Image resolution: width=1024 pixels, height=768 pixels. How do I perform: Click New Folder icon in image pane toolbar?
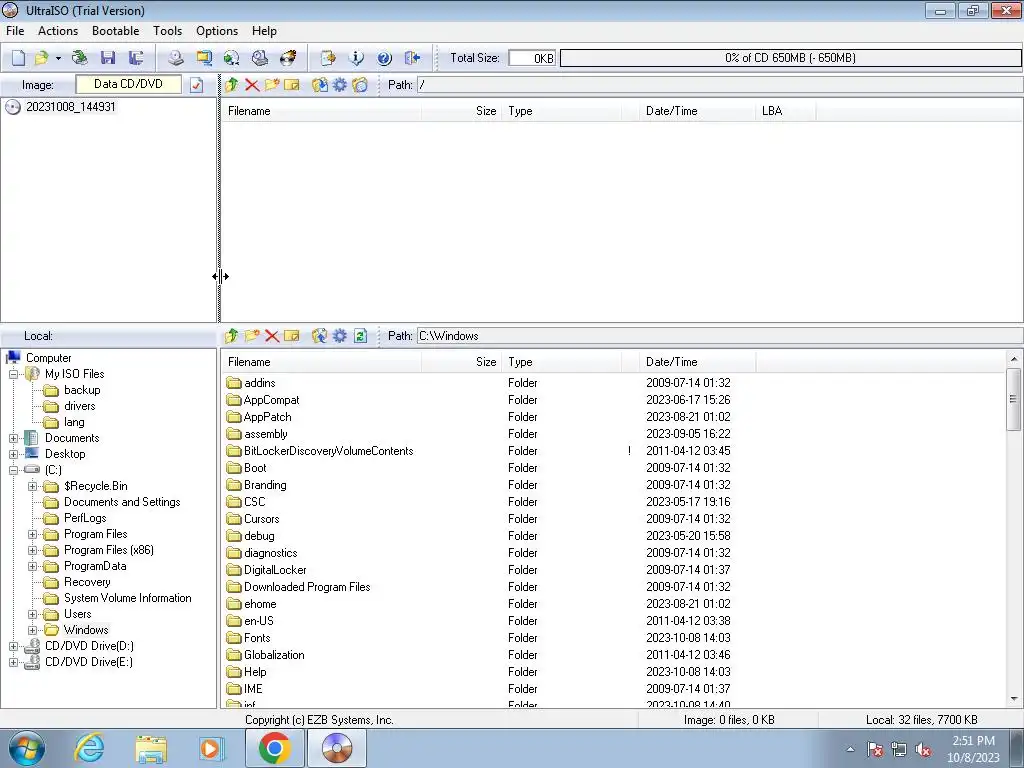[x=272, y=85]
